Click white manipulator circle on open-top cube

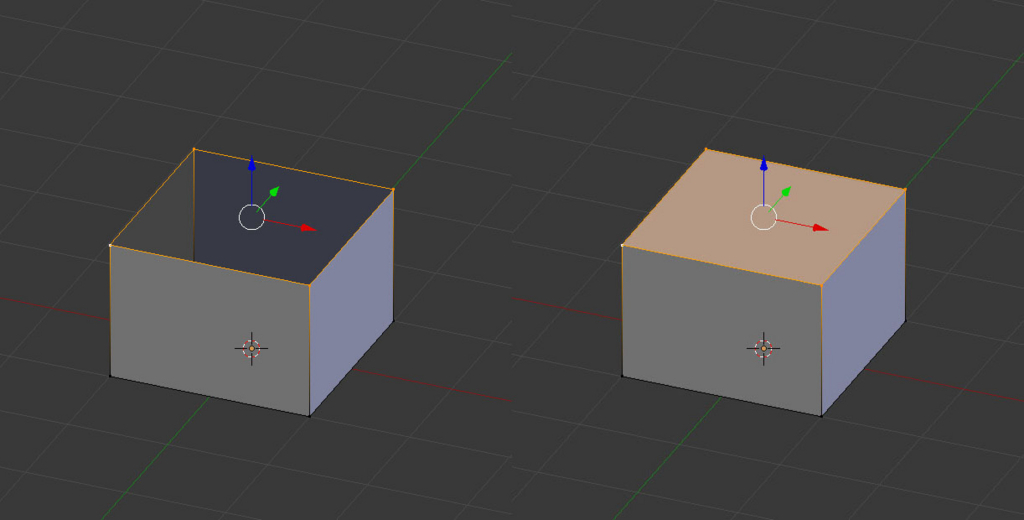251,217
